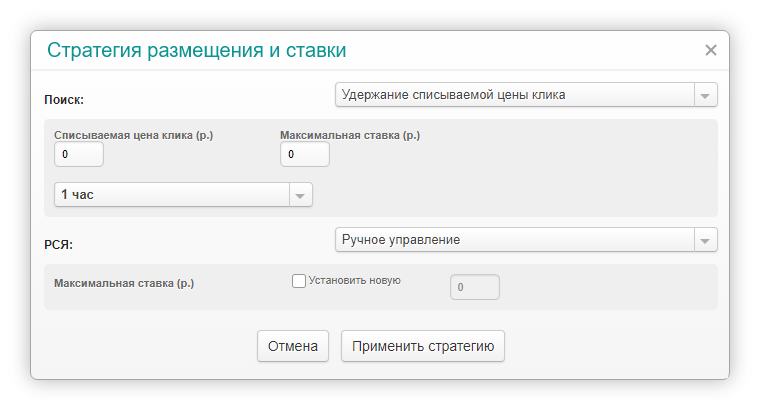Expand the arrow beside Удержание списываемой цены клика
Image resolution: width=760 pixels, height=410 pixels.
pyautogui.click(x=705, y=95)
